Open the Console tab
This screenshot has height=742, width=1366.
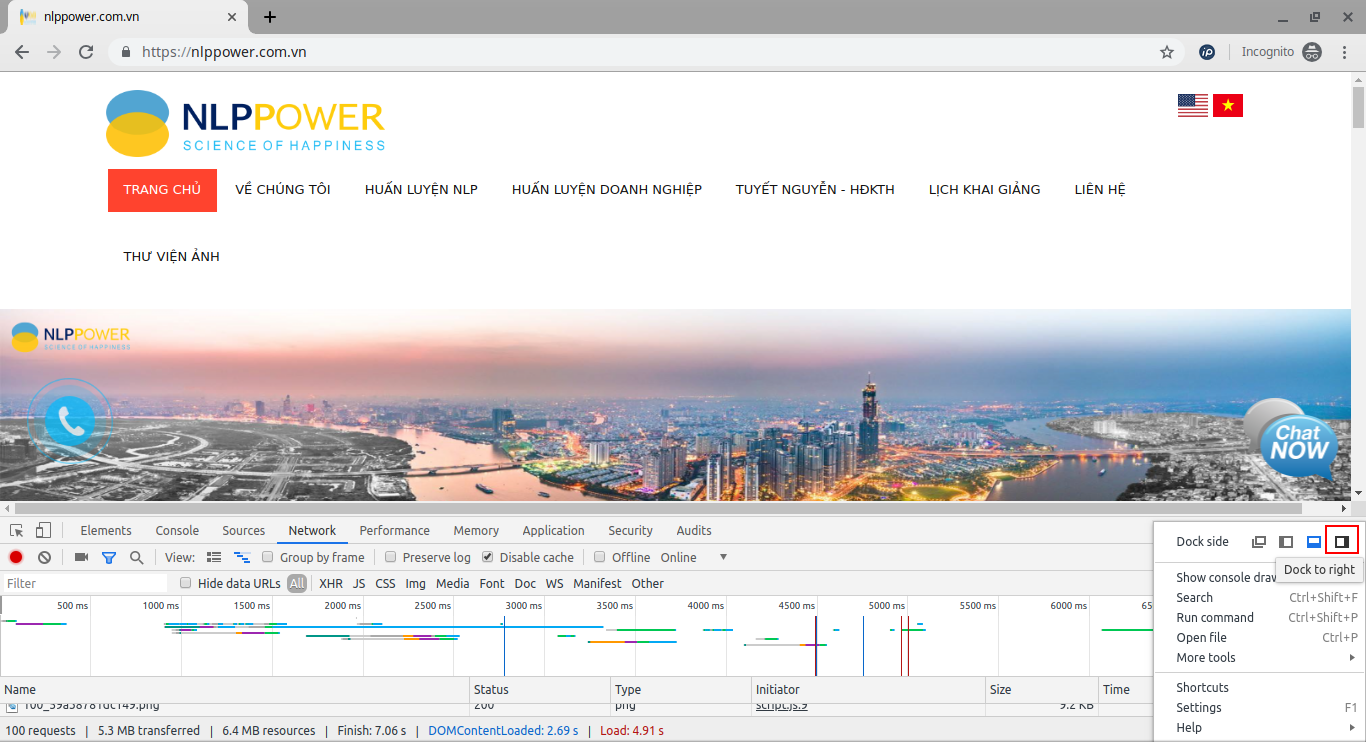coord(177,530)
